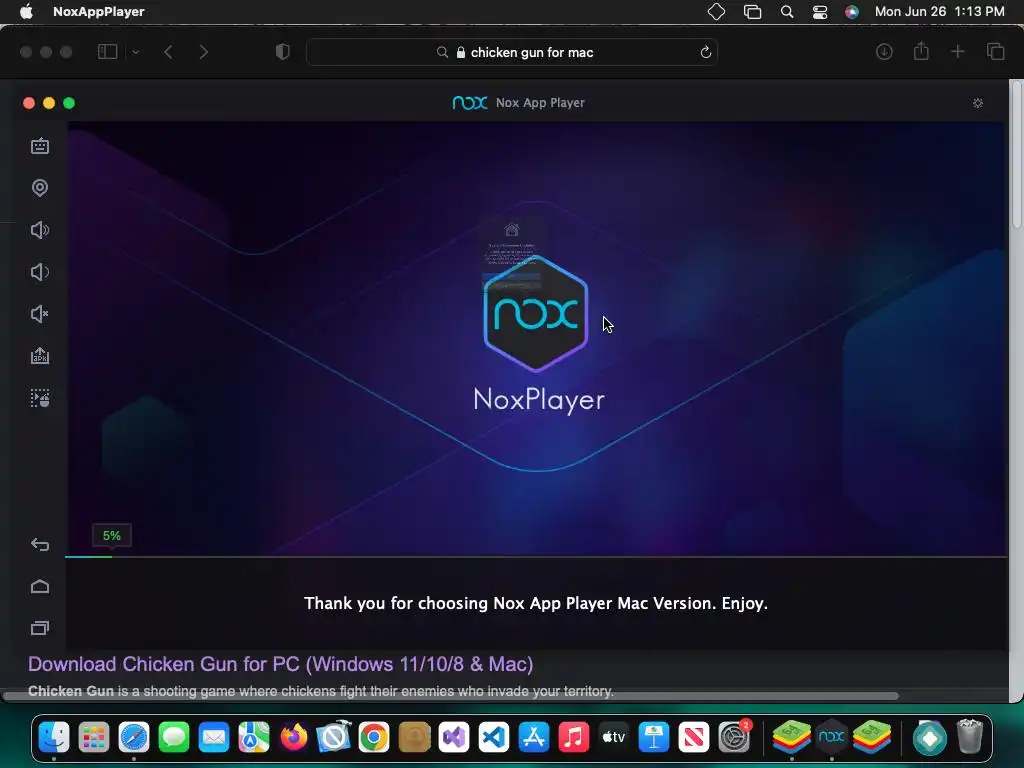1024x768 pixels.
Task: Open a new Safari tab
Action: pos(957,52)
